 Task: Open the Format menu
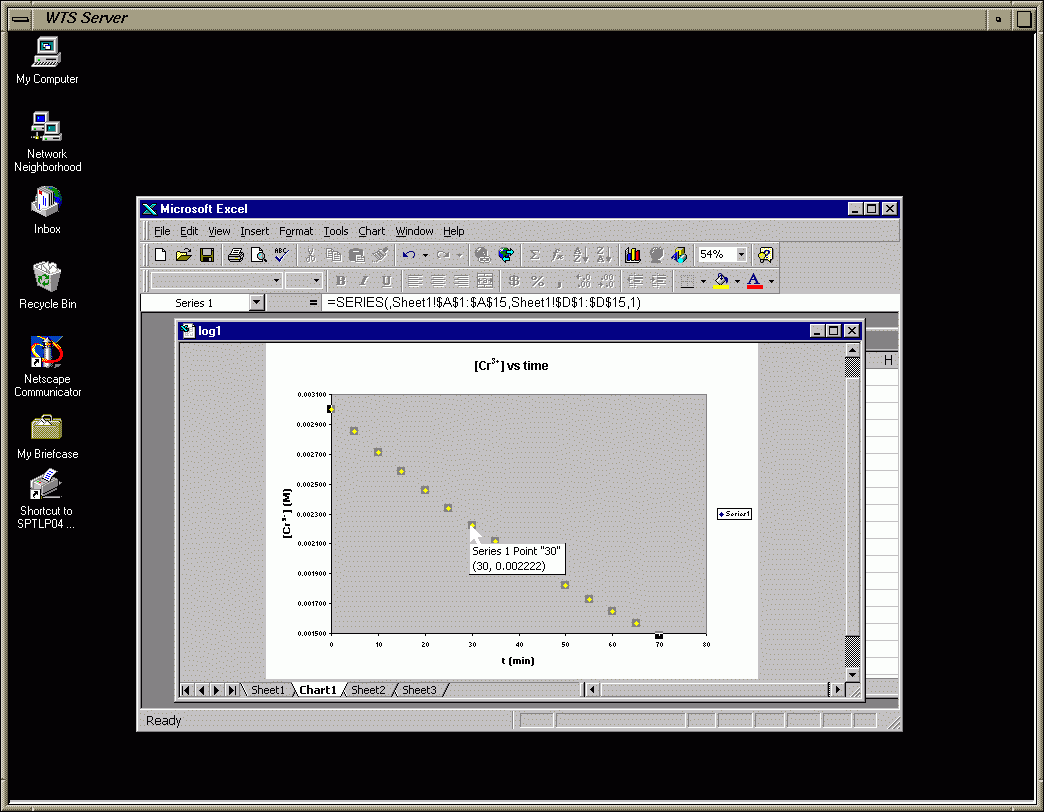pyautogui.click(x=296, y=231)
